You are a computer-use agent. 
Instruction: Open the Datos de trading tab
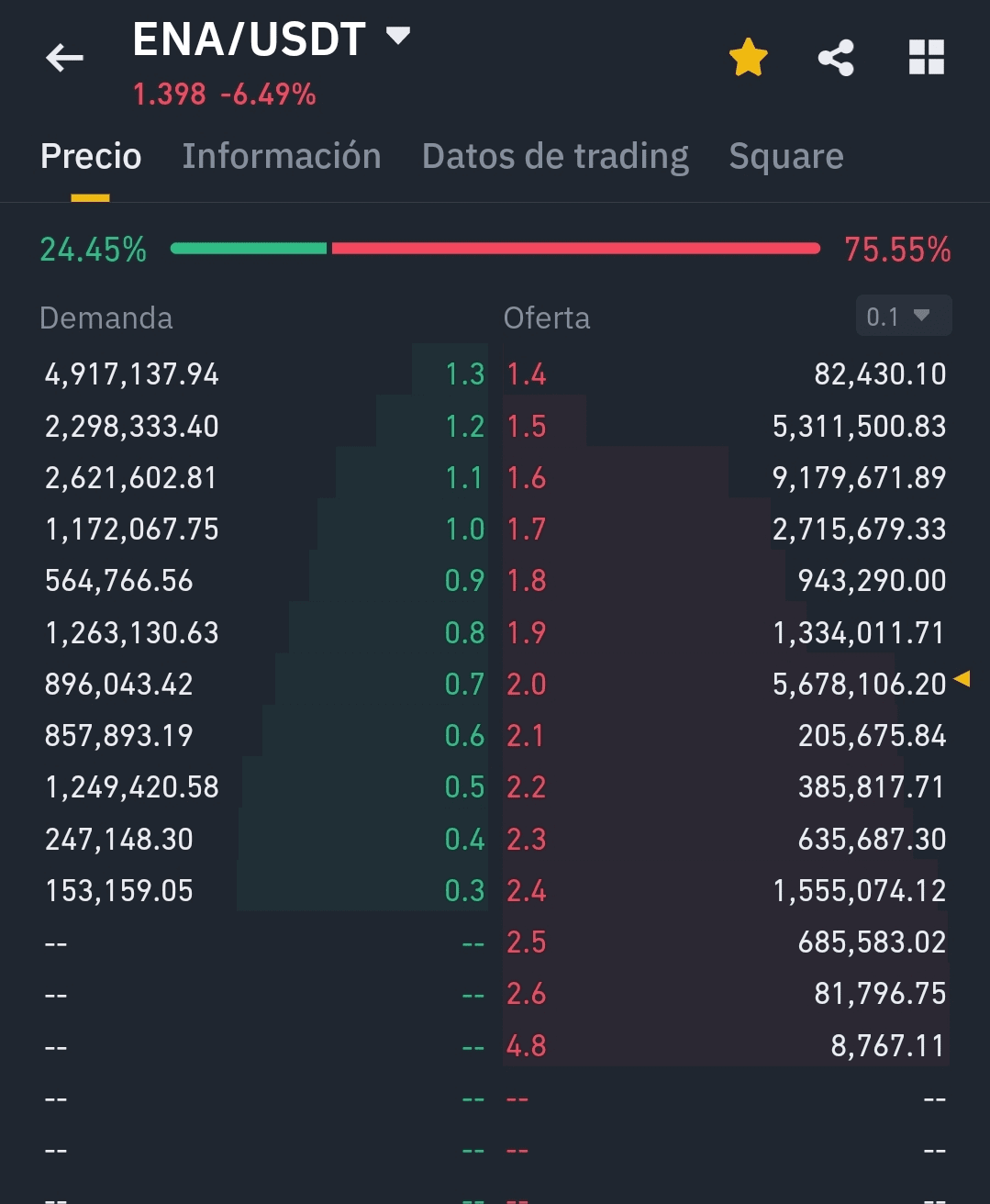555,156
